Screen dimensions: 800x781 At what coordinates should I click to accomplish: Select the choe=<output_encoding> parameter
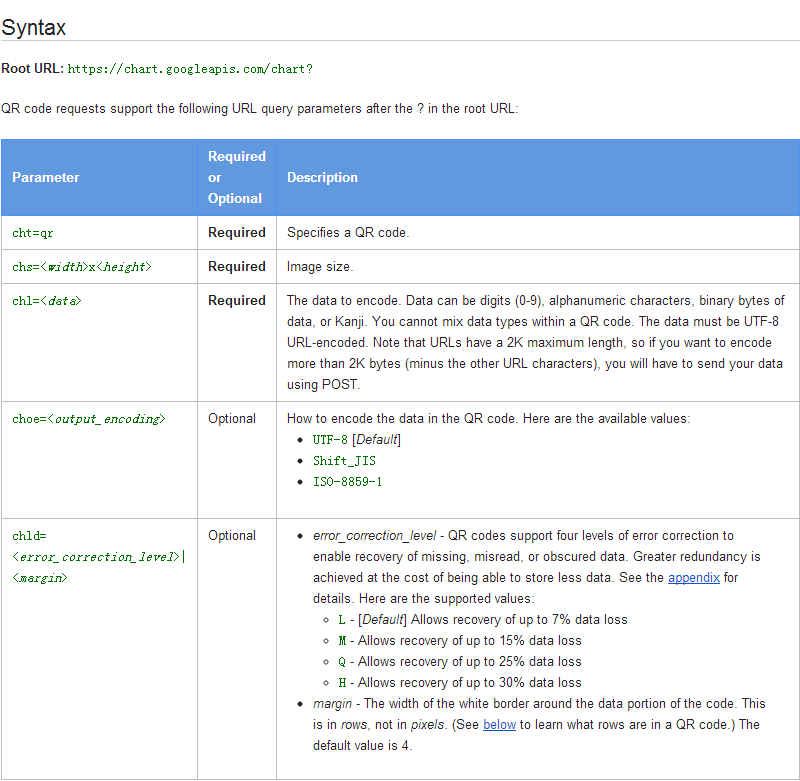pyautogui.click(x=89, y=419)
